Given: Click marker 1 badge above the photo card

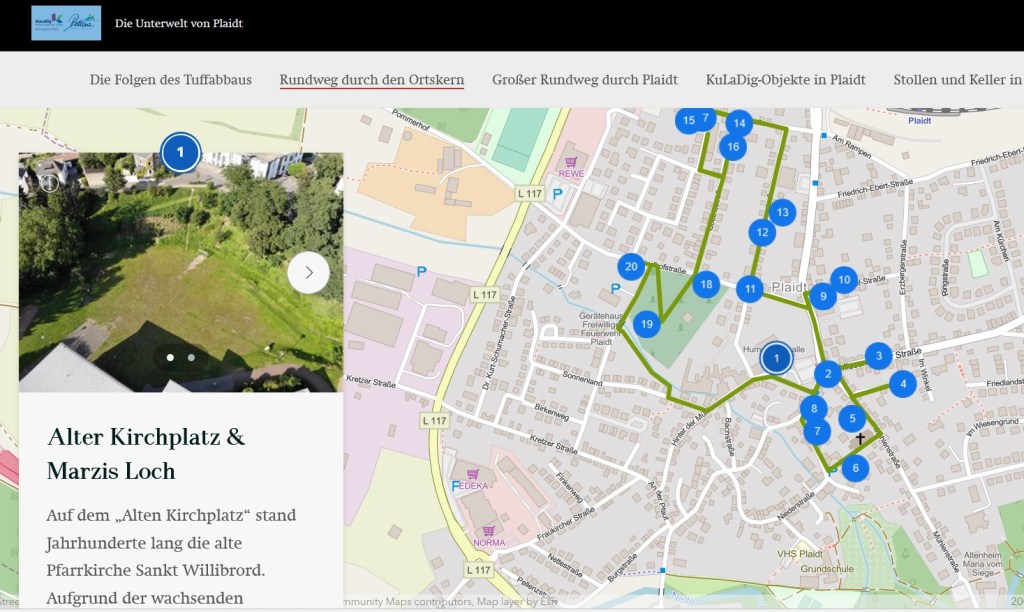Looking at the screenshot, I should [x=180, y=153].
